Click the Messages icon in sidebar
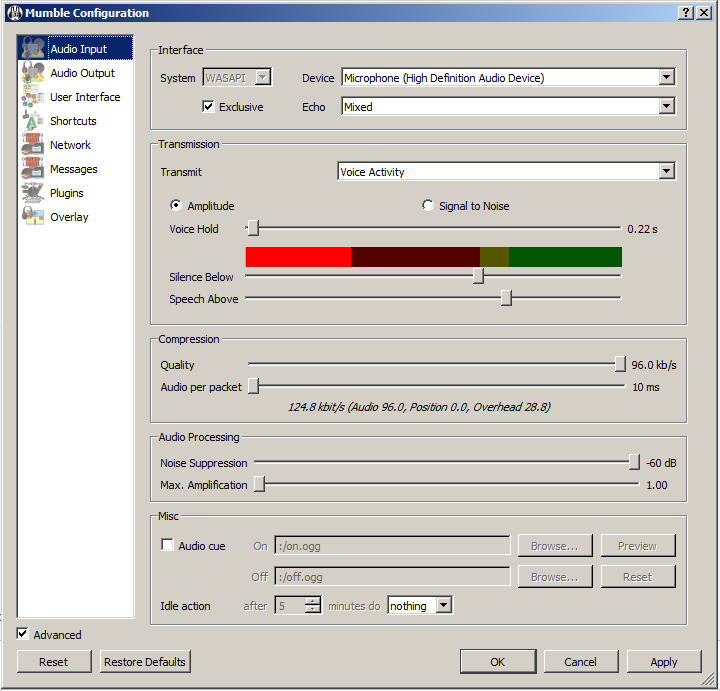 (x=33, y=169)
